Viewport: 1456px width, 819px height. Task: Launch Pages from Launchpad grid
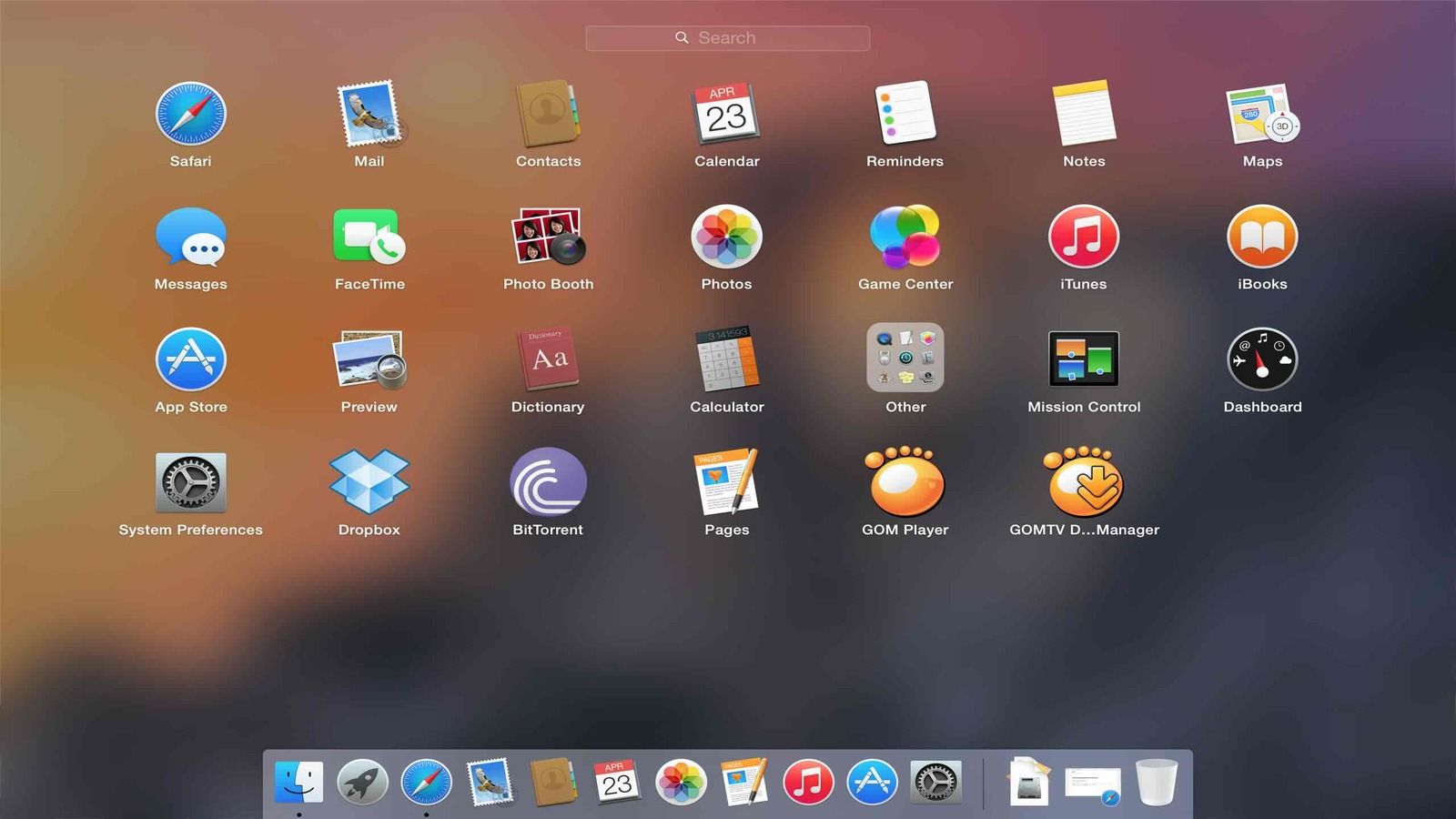(x=726, y=482)
